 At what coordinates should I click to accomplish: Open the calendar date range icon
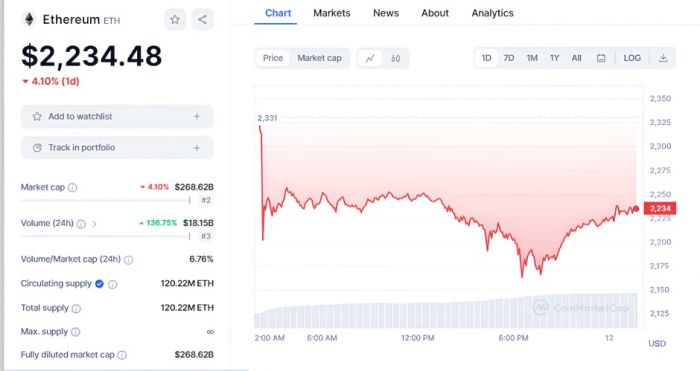pos(601,58)
